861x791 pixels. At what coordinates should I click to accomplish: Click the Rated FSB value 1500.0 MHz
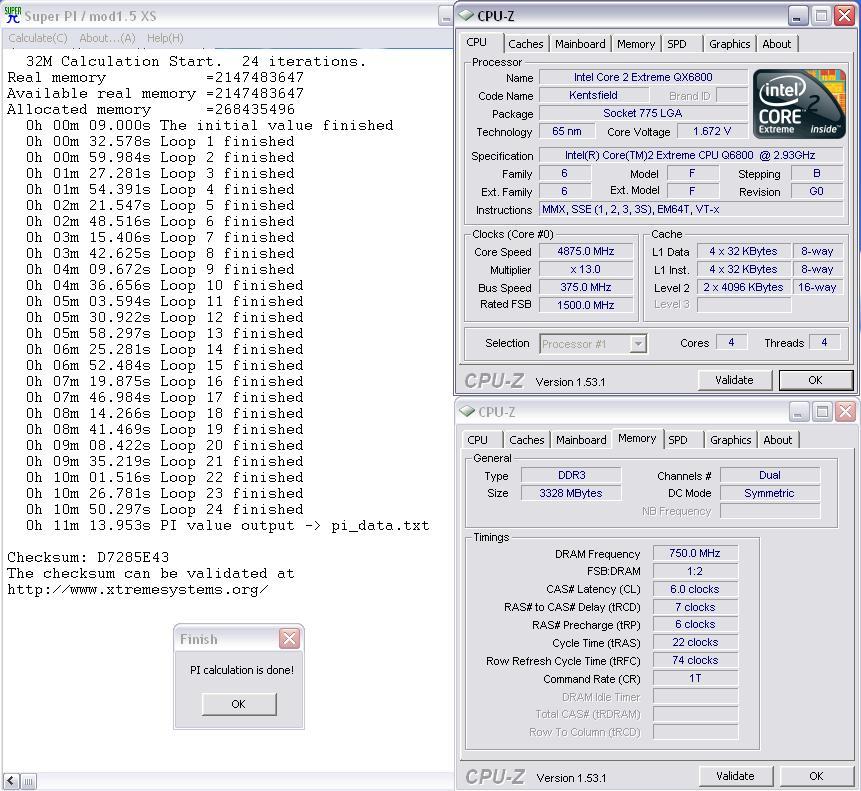pyautogui.click(x=585, y=305)
